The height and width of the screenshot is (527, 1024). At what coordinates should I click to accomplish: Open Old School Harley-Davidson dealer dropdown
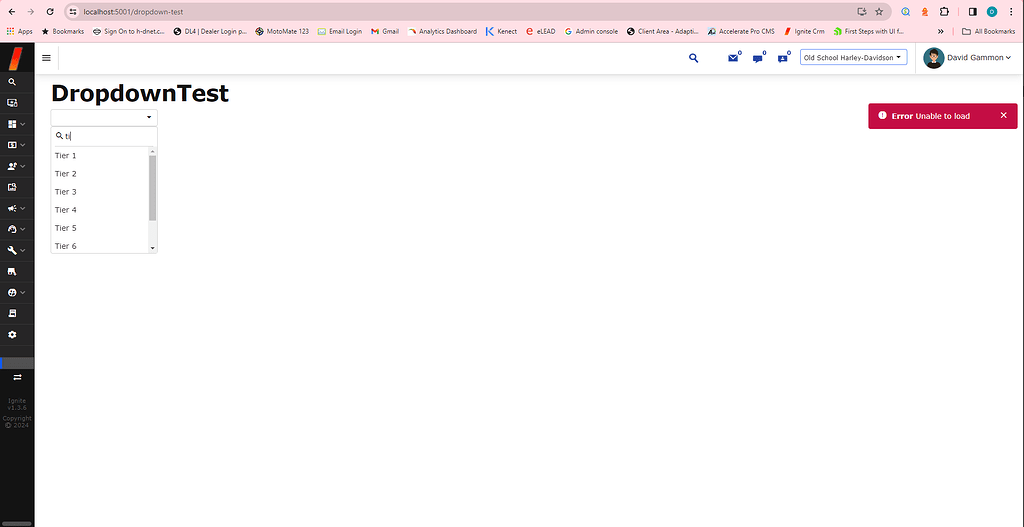point(853,58)
